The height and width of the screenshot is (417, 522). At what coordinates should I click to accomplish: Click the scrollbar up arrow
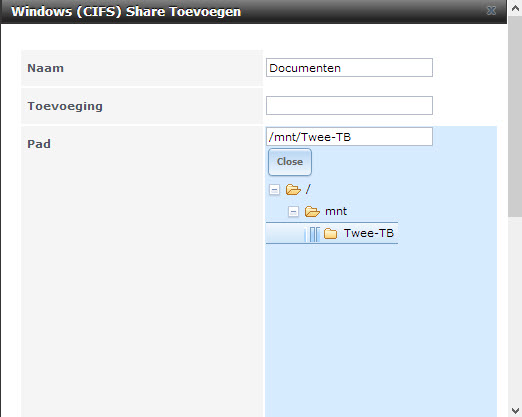515,8
